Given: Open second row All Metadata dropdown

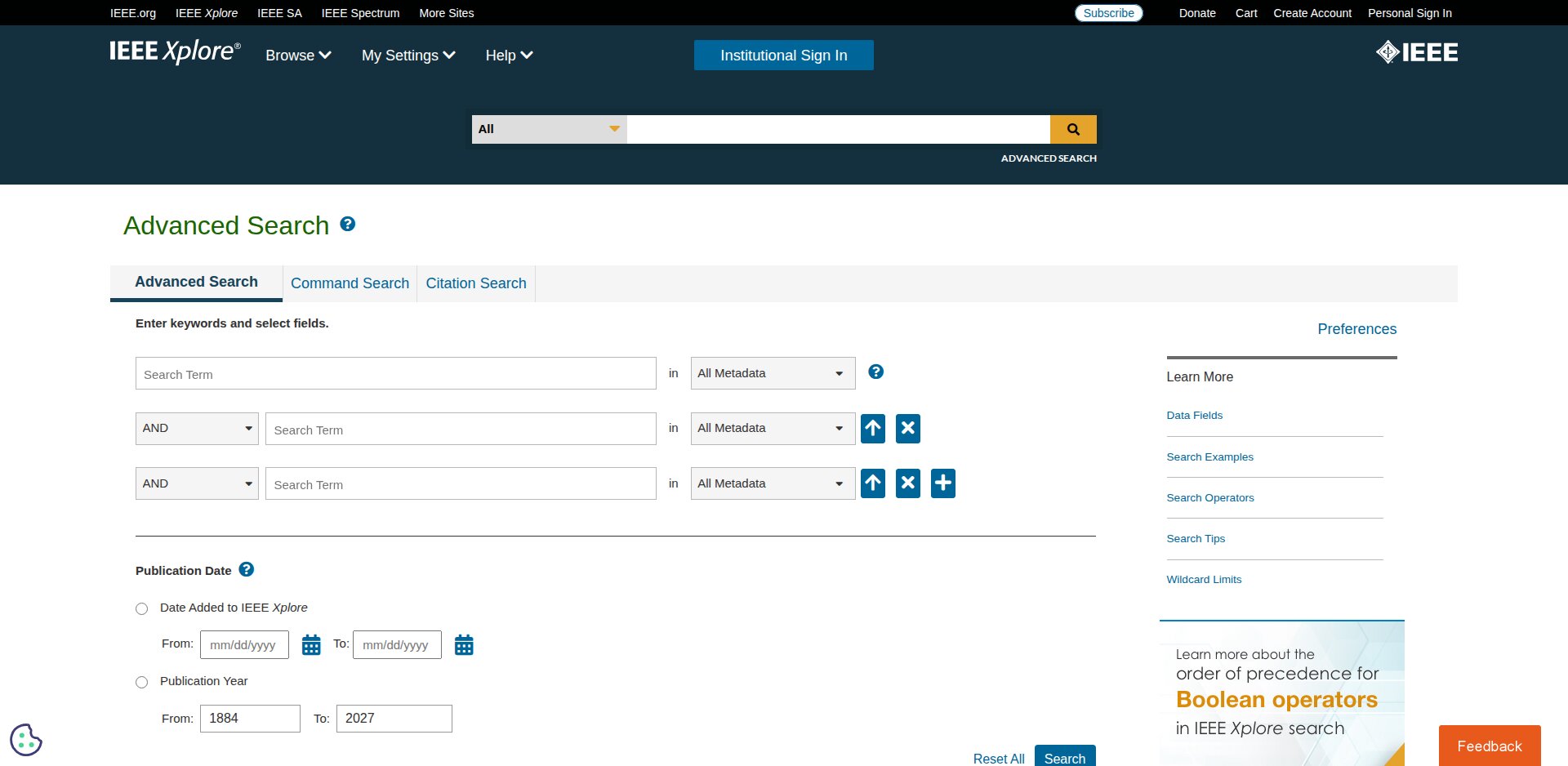Looking at the screenshot, I should tap(773, 428).
